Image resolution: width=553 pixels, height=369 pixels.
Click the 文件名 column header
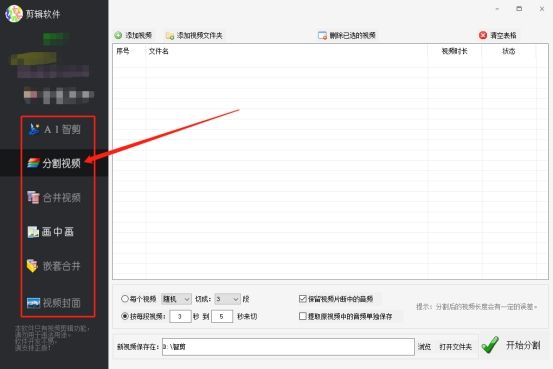(158, 51)
